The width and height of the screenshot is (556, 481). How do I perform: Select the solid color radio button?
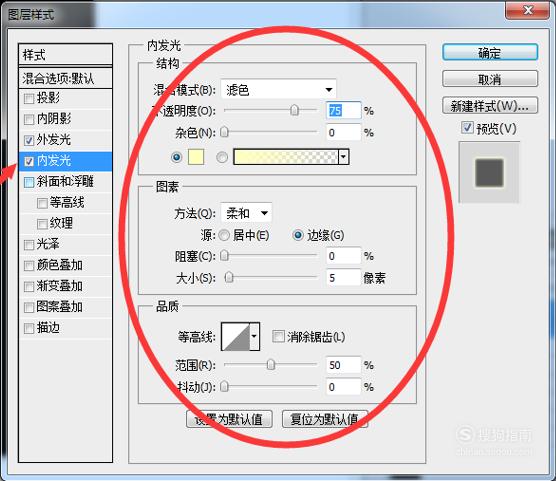[177, 157]
